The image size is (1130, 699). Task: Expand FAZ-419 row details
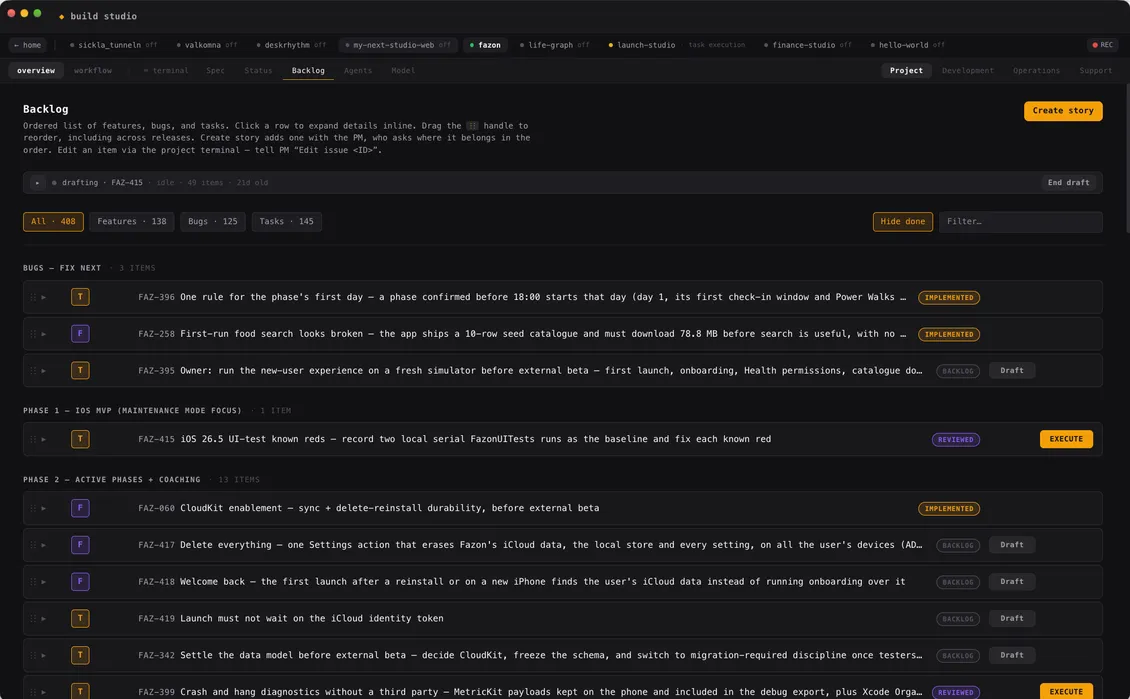[44, 618]
